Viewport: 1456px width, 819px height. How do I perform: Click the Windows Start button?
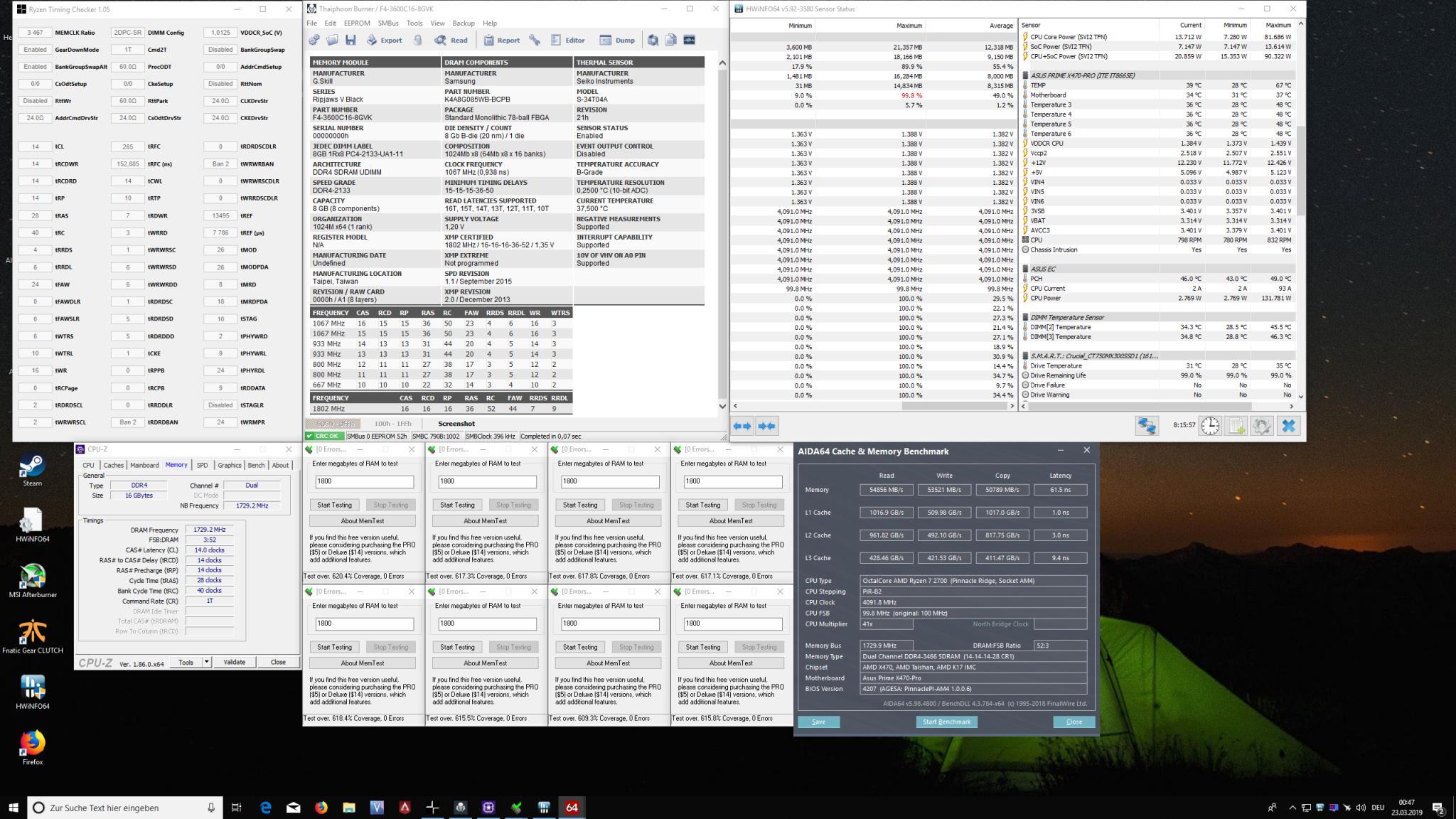click(14, 808)
